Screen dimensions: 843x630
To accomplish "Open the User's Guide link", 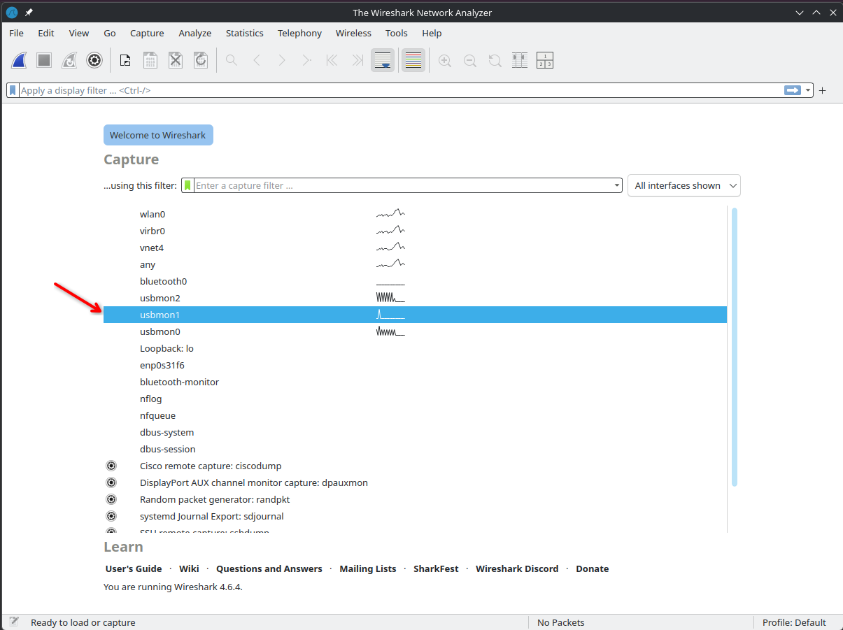I will coord(133,569).
